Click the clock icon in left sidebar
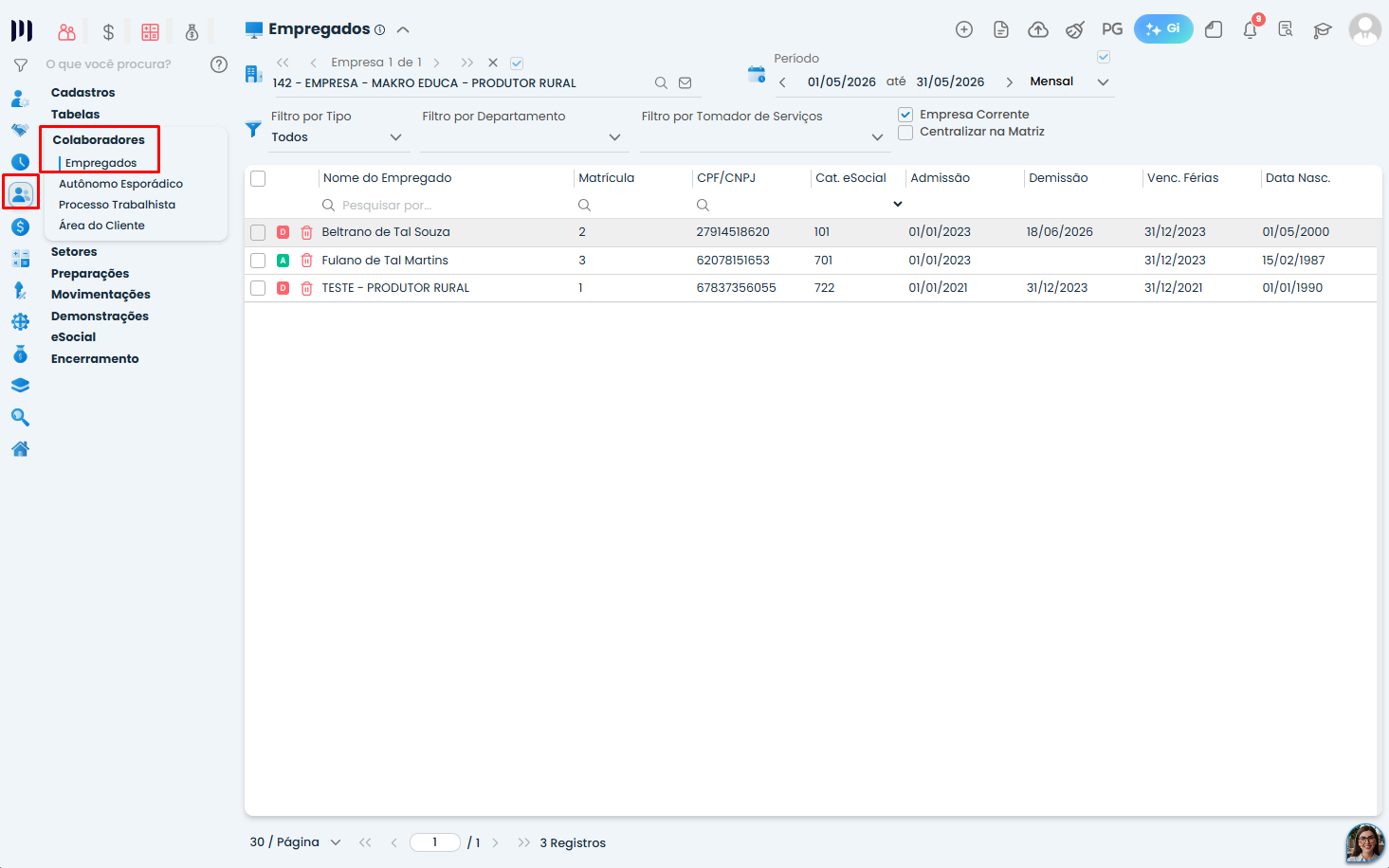This screenshot has width=1389, height=868. 20,162
